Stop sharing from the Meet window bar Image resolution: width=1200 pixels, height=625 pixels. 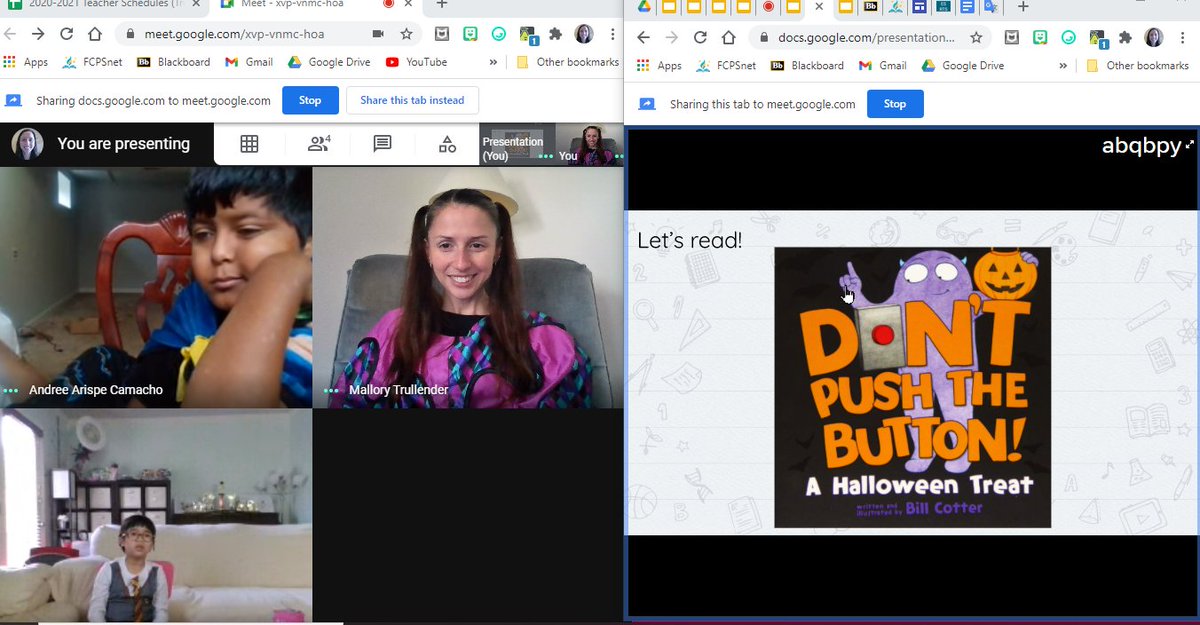[x=310, y=100]
